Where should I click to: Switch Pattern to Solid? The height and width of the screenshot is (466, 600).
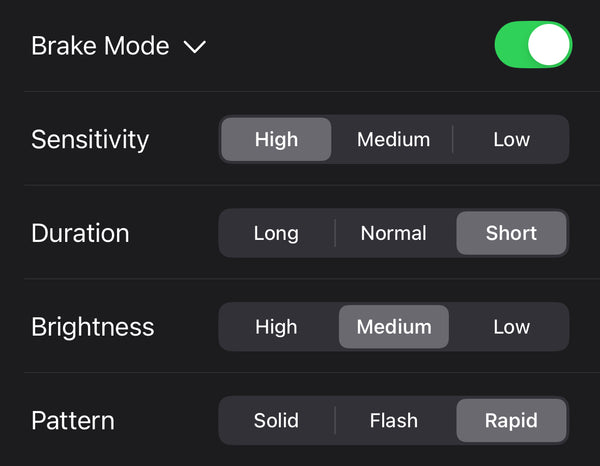pyautogui.click(x=276, y=421)
